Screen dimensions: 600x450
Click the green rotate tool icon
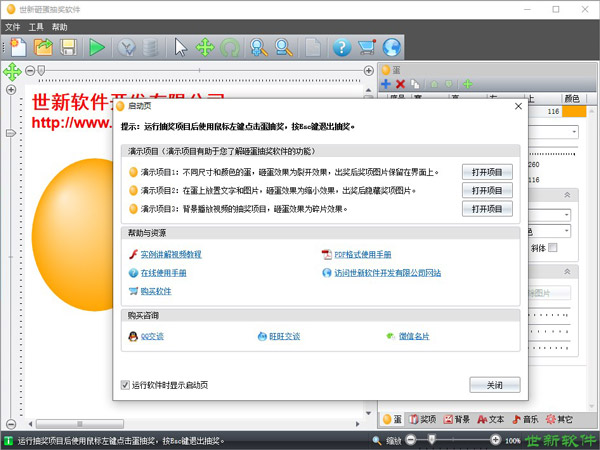(230, 48)
